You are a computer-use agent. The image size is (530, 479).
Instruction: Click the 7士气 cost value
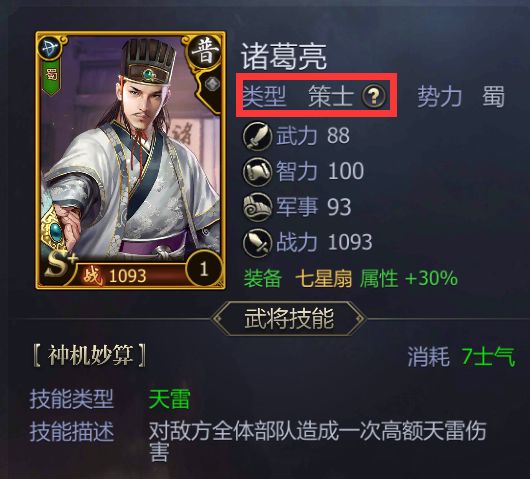pyautogui.click(x=488, y=357)
